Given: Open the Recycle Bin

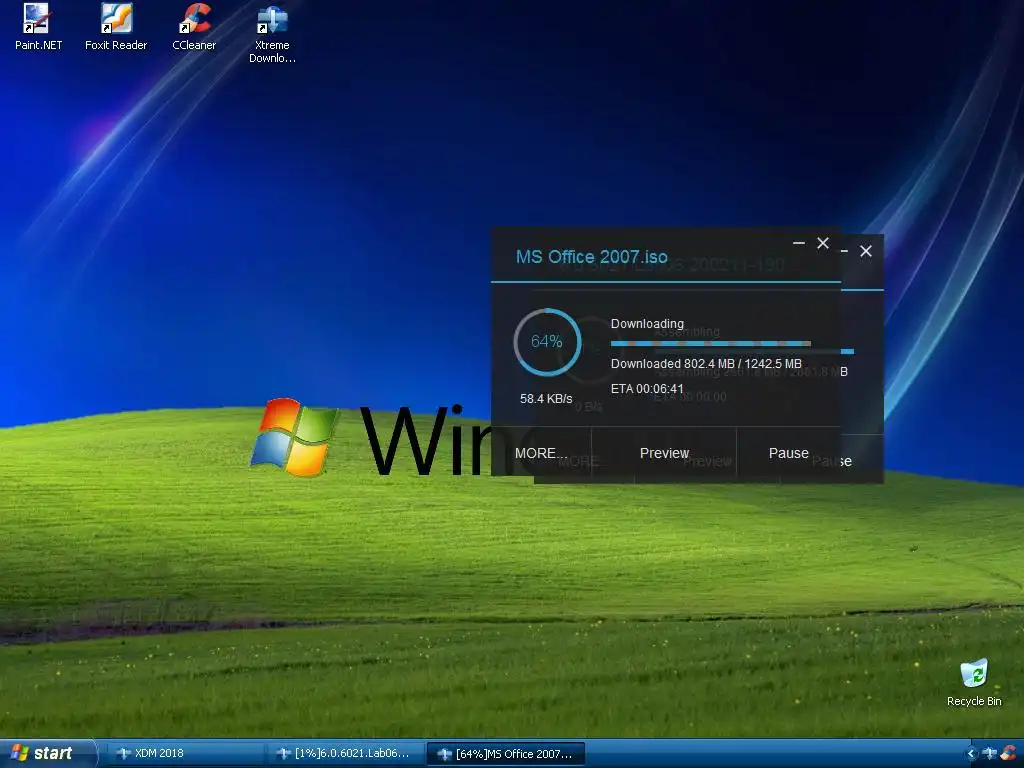Looking at the screenshot, I should coord(974,682).
